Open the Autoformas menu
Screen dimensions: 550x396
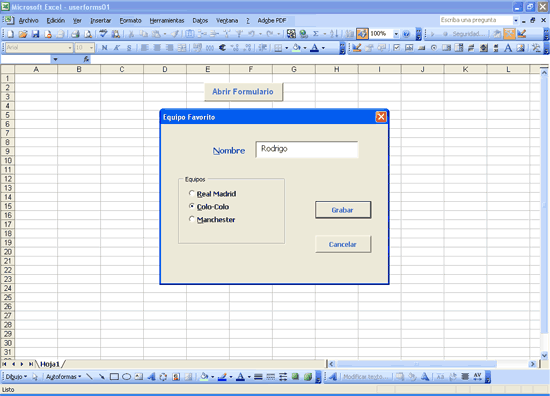(x=63, y=377)
